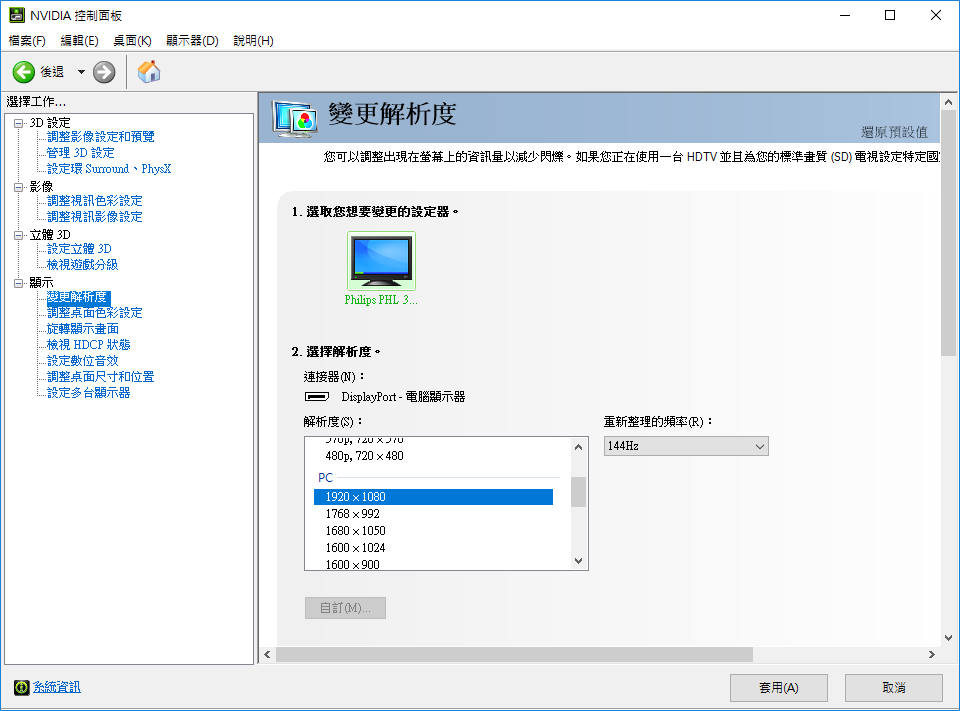This screenshot has height=711, width=960.
Task: Open the 顯示器(D) menu
Action: pos(192,41)
